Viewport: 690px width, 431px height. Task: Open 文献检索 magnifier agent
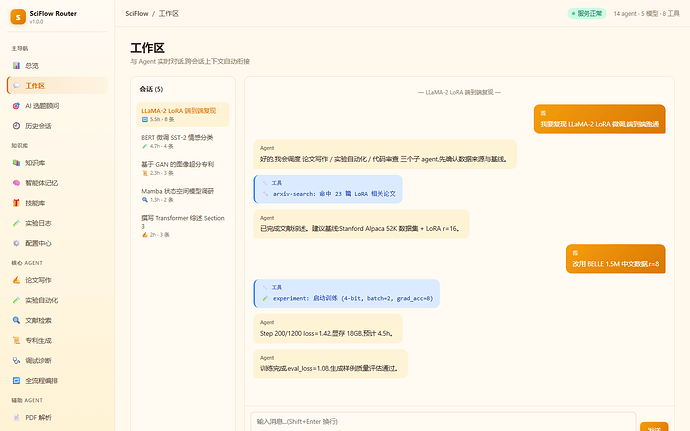pyautogui.click(x=57, y=320)
